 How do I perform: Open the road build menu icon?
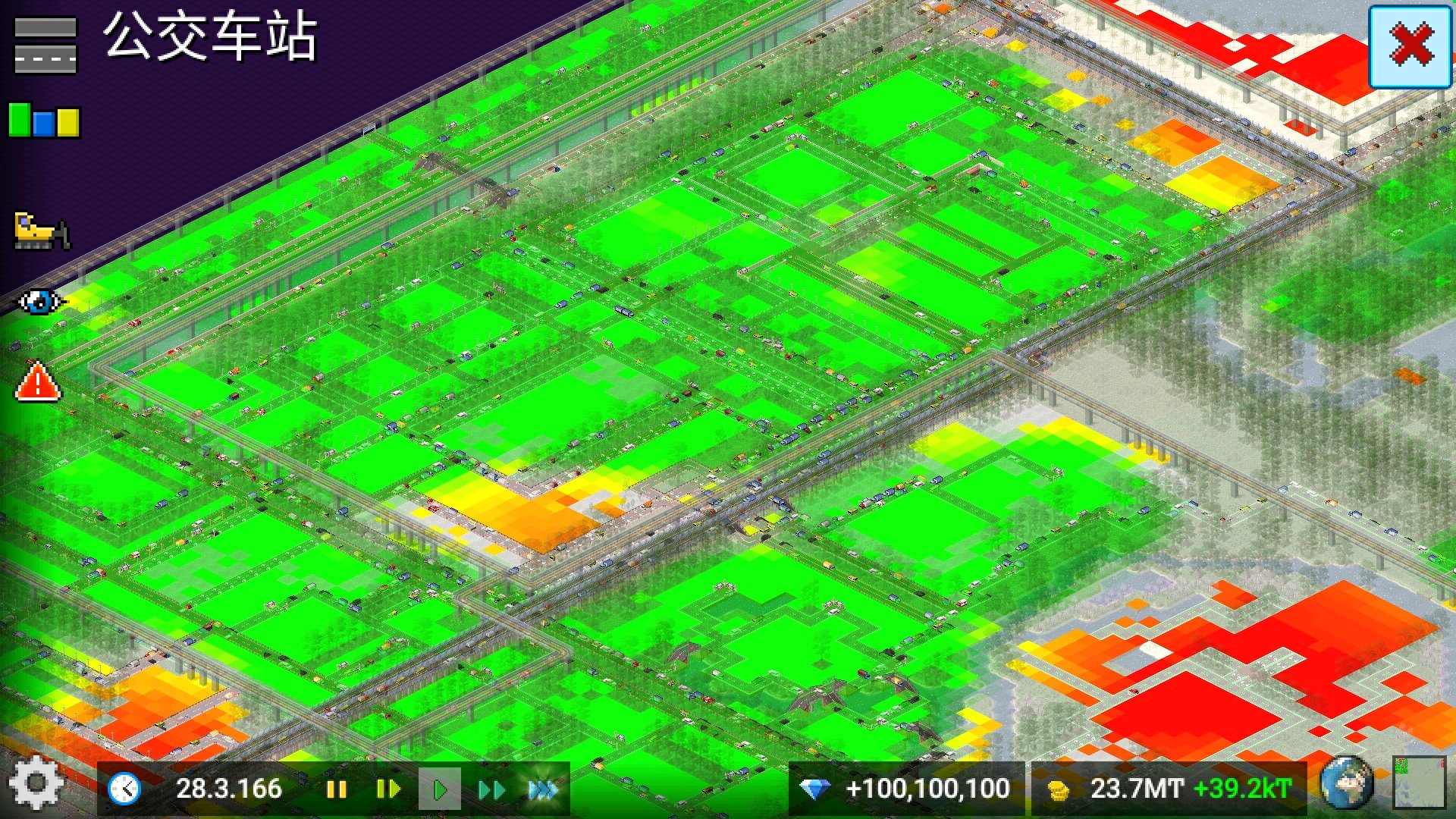45,45
